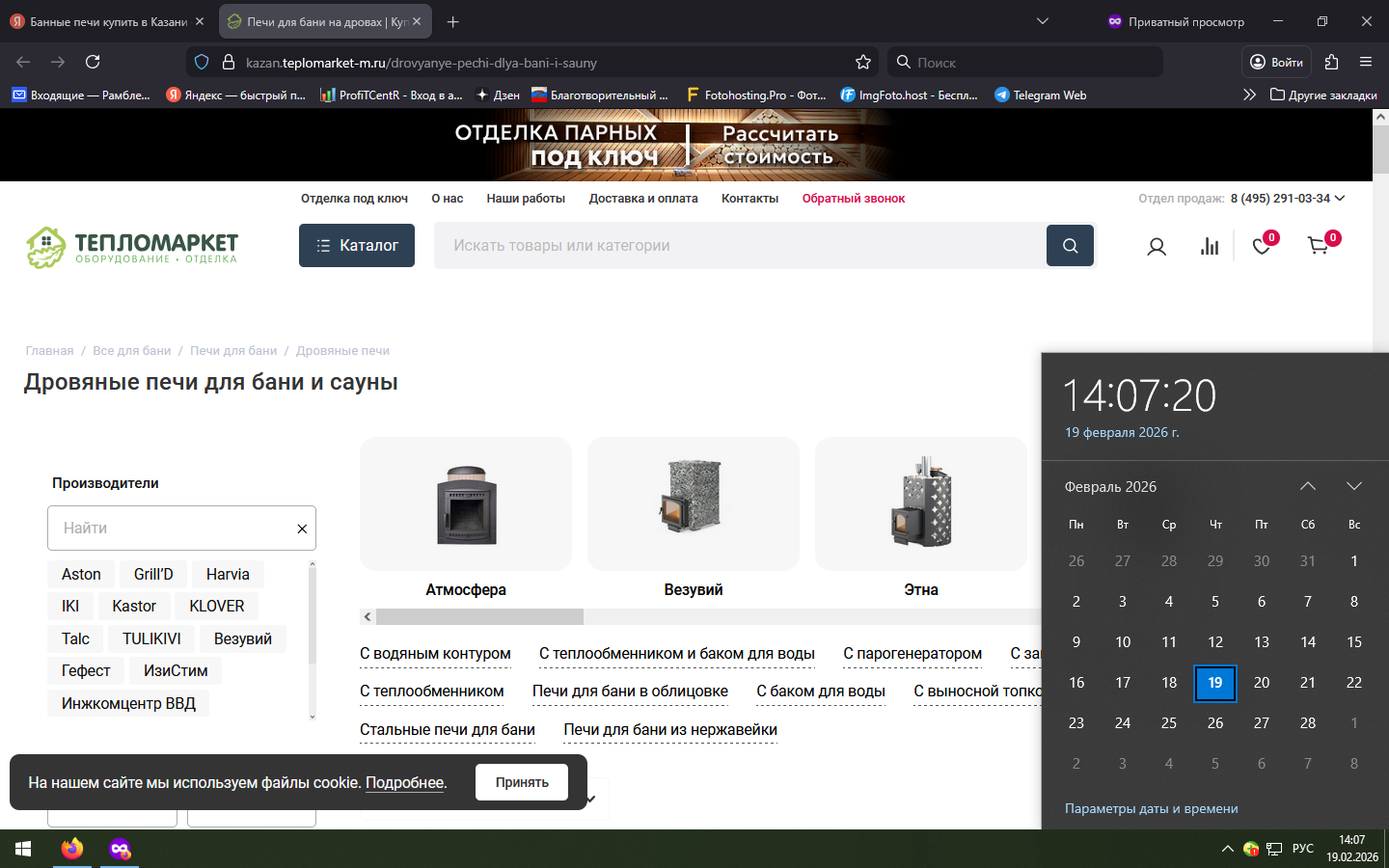The image size is (1389, 868).
Task: Go back to the previous page
Action: [x=23, y=62]
